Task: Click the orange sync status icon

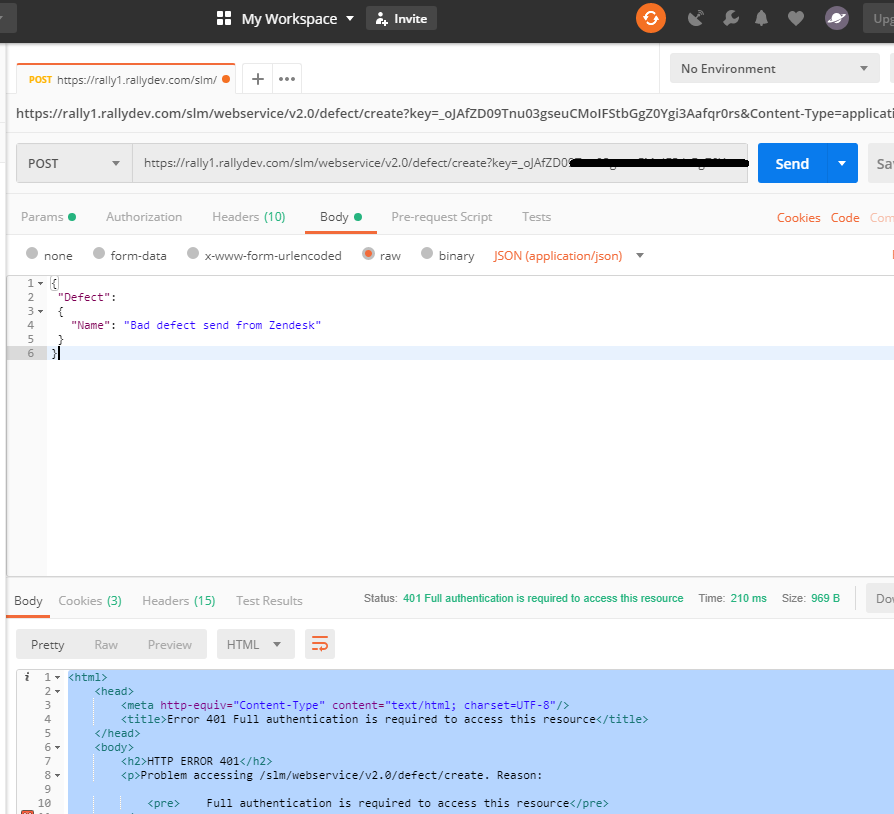Action: [650, 18]
